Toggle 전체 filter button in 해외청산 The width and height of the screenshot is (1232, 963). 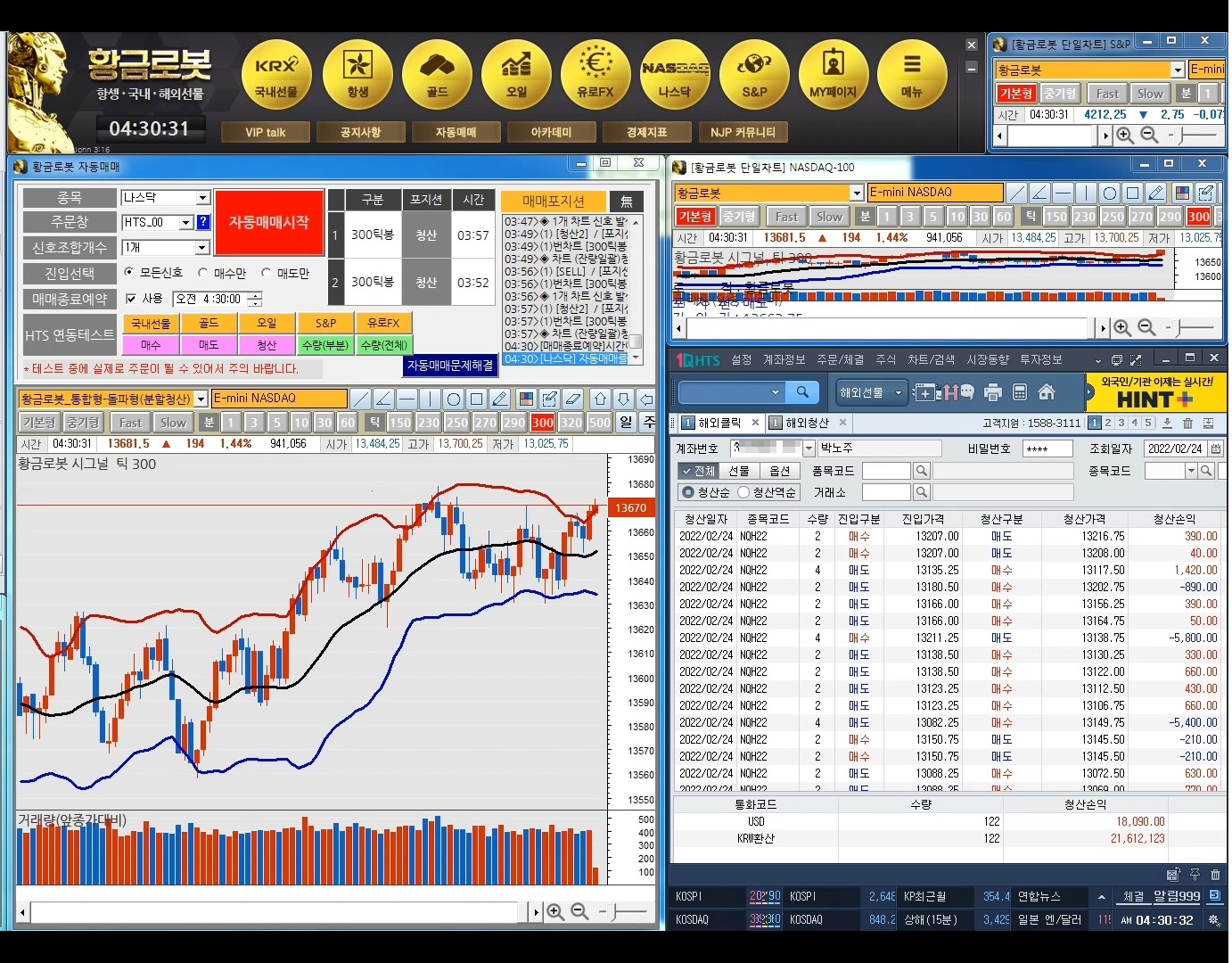click(698, 471)
